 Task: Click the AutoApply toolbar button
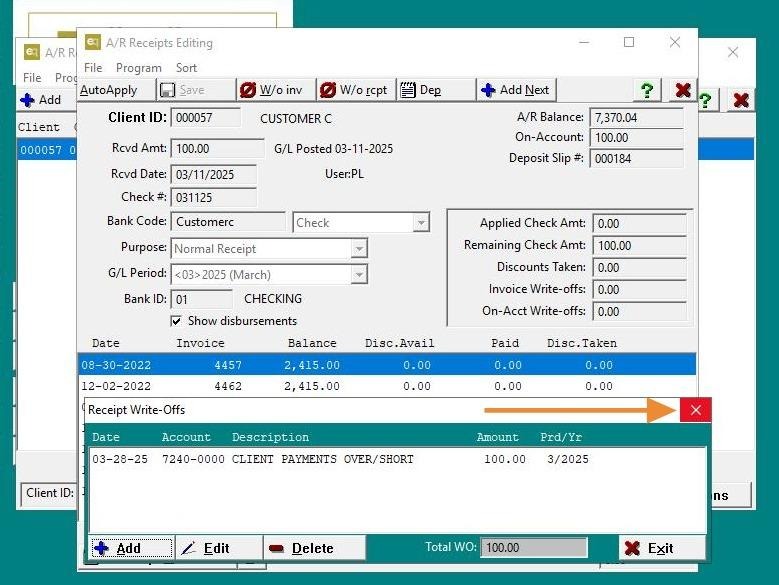(117, 90)
